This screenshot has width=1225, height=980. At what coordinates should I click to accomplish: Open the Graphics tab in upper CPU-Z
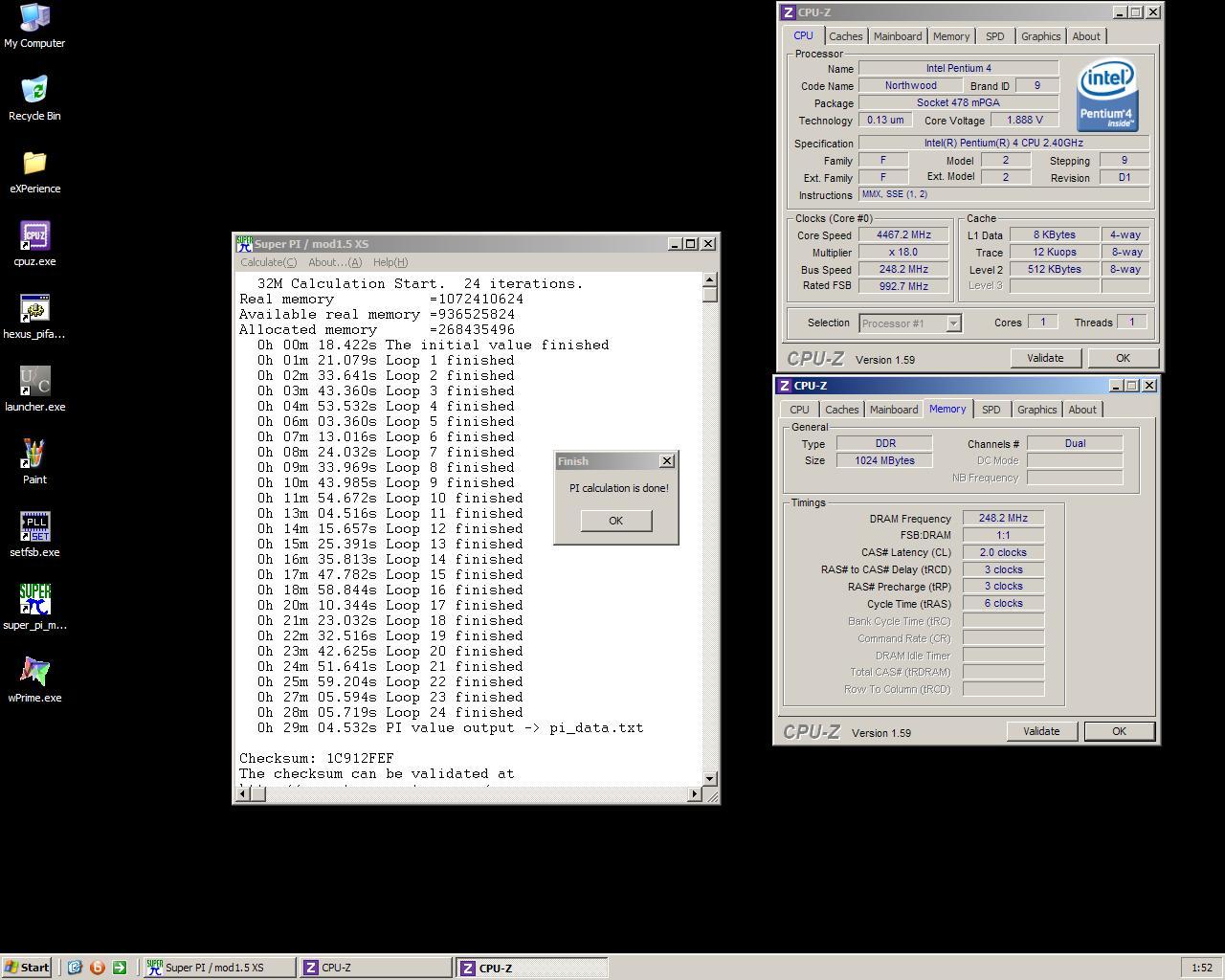(x=1040, y=36)
